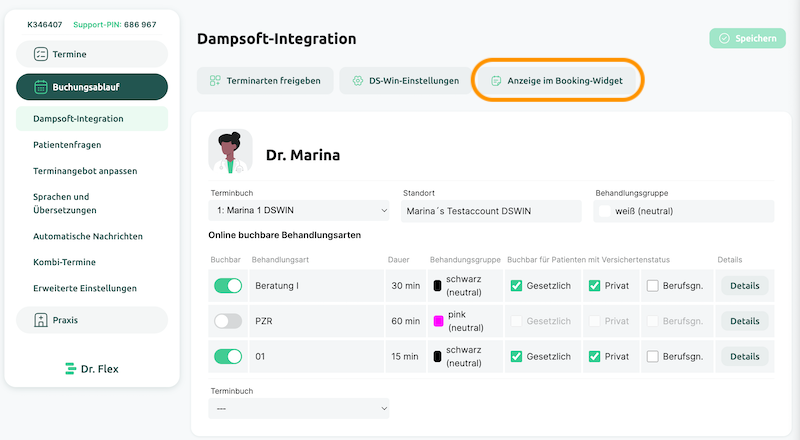
Task: Open Sprachen und Übersetzungen
Action: 65,203
